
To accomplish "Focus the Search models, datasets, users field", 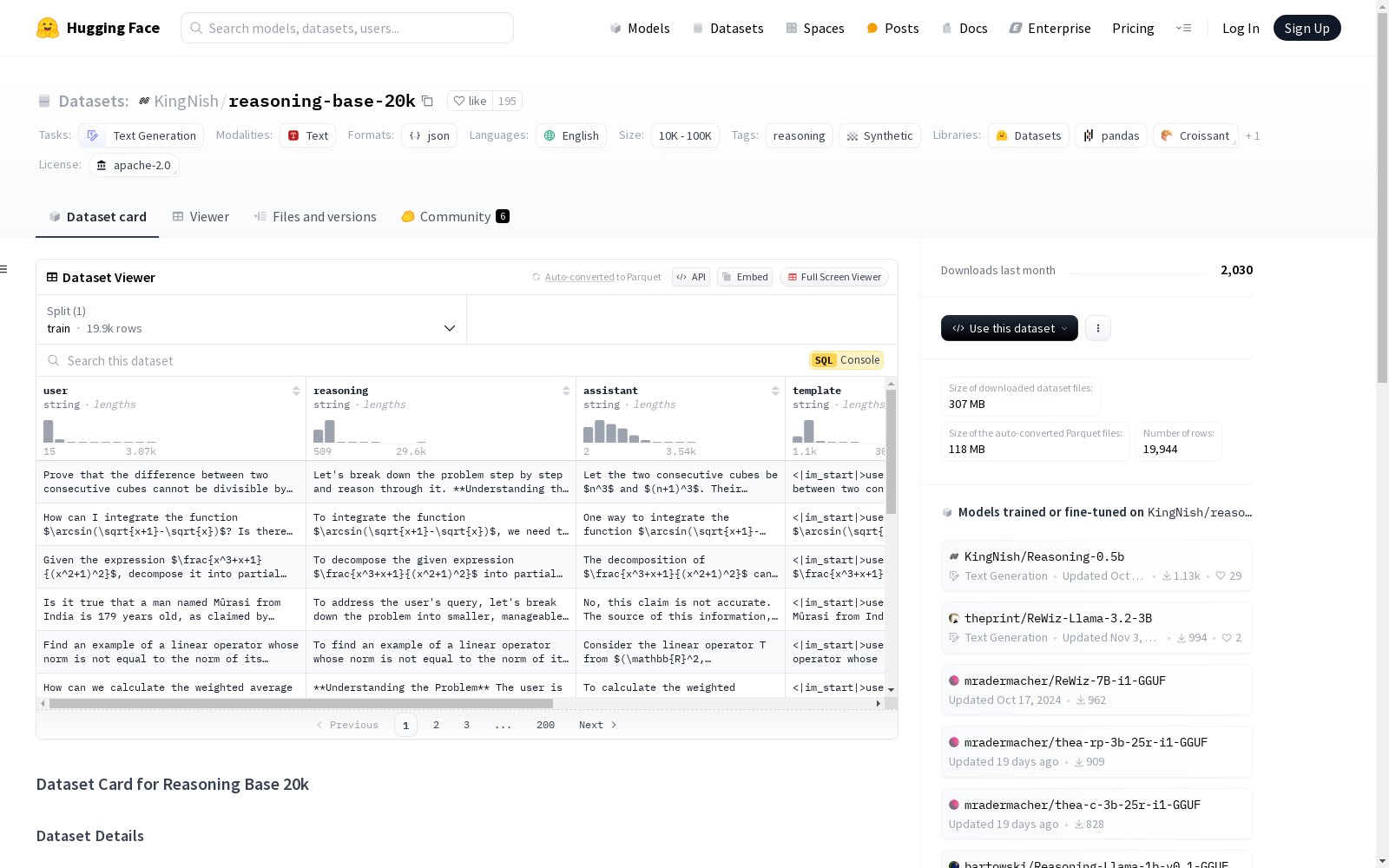I will click(347, 28).
